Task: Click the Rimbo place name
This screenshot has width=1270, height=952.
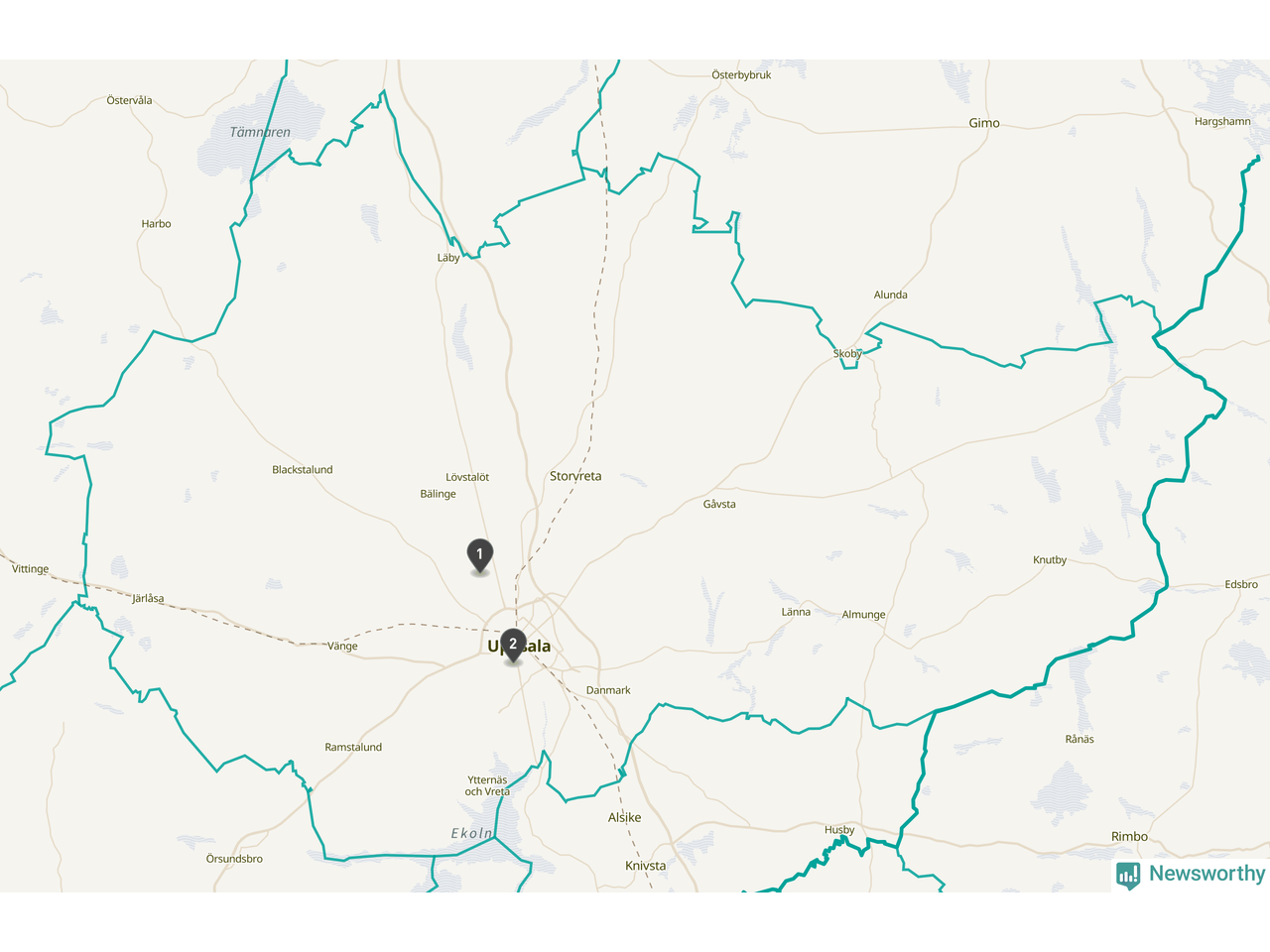Action: pyautogui.click(x=1129, y=837)
